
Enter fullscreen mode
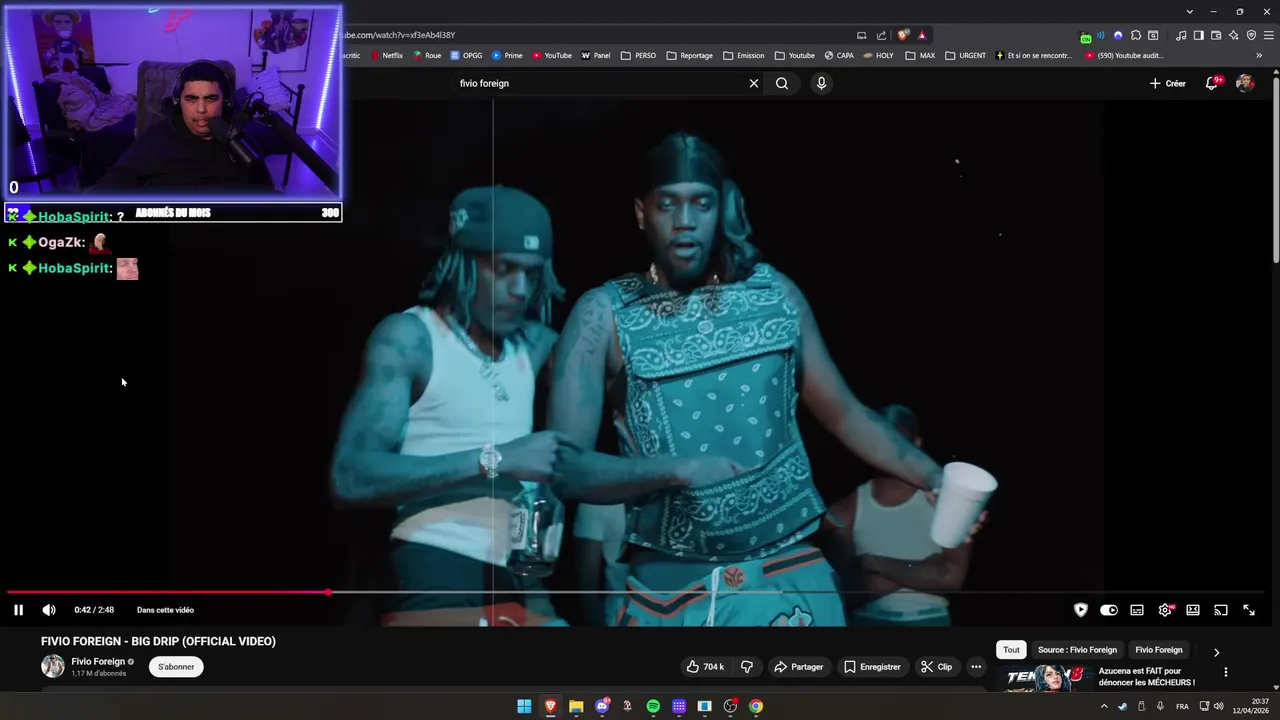[x=1249, y=610]
